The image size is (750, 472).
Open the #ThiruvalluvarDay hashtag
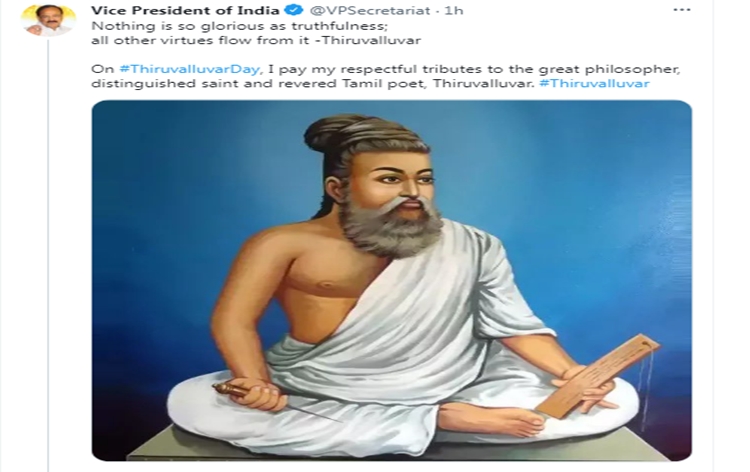click(x=189, y=69)
